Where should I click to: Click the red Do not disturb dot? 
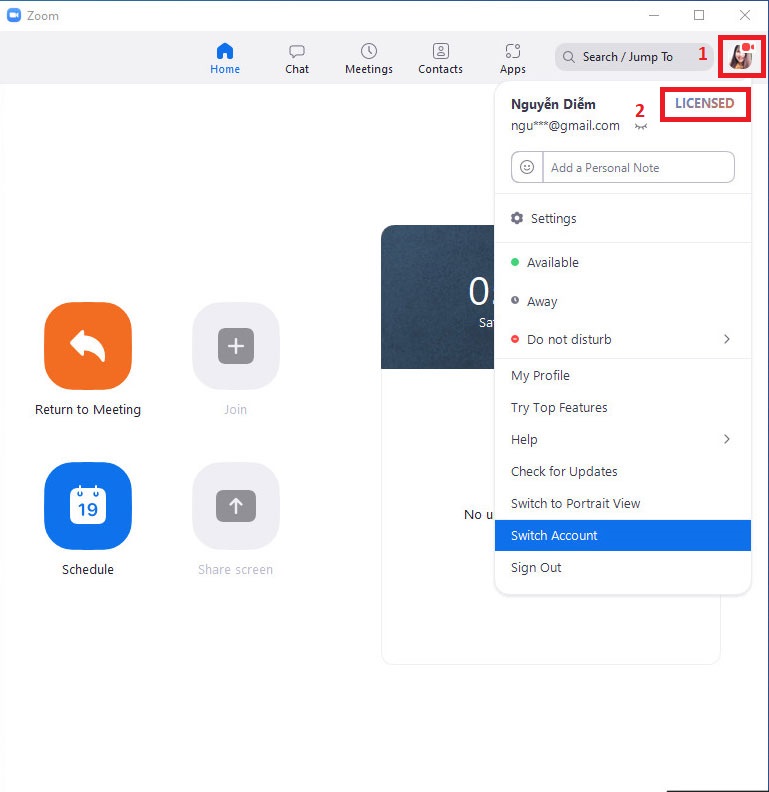pos(515,339)
